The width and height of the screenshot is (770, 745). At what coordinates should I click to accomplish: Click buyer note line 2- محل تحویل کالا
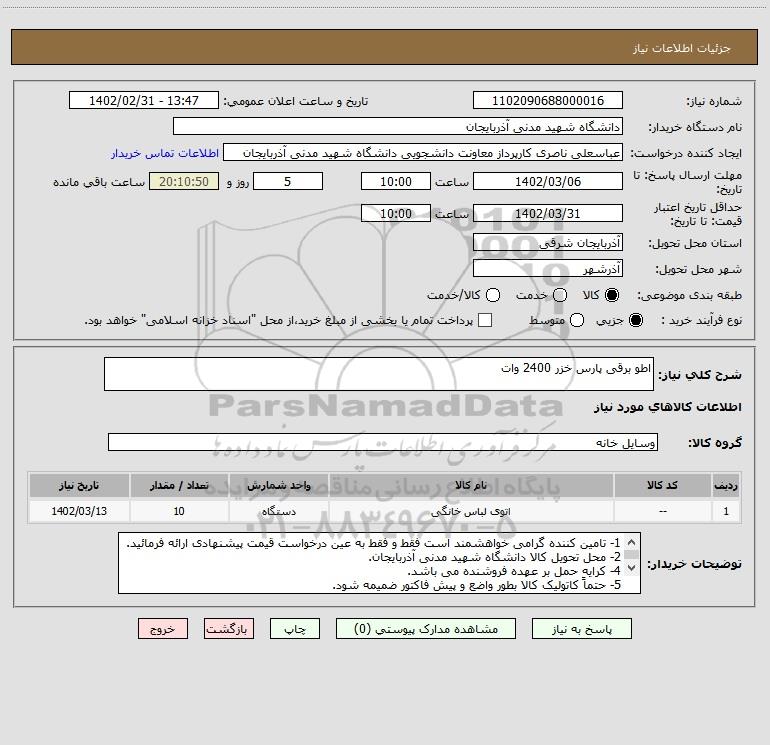495,557
